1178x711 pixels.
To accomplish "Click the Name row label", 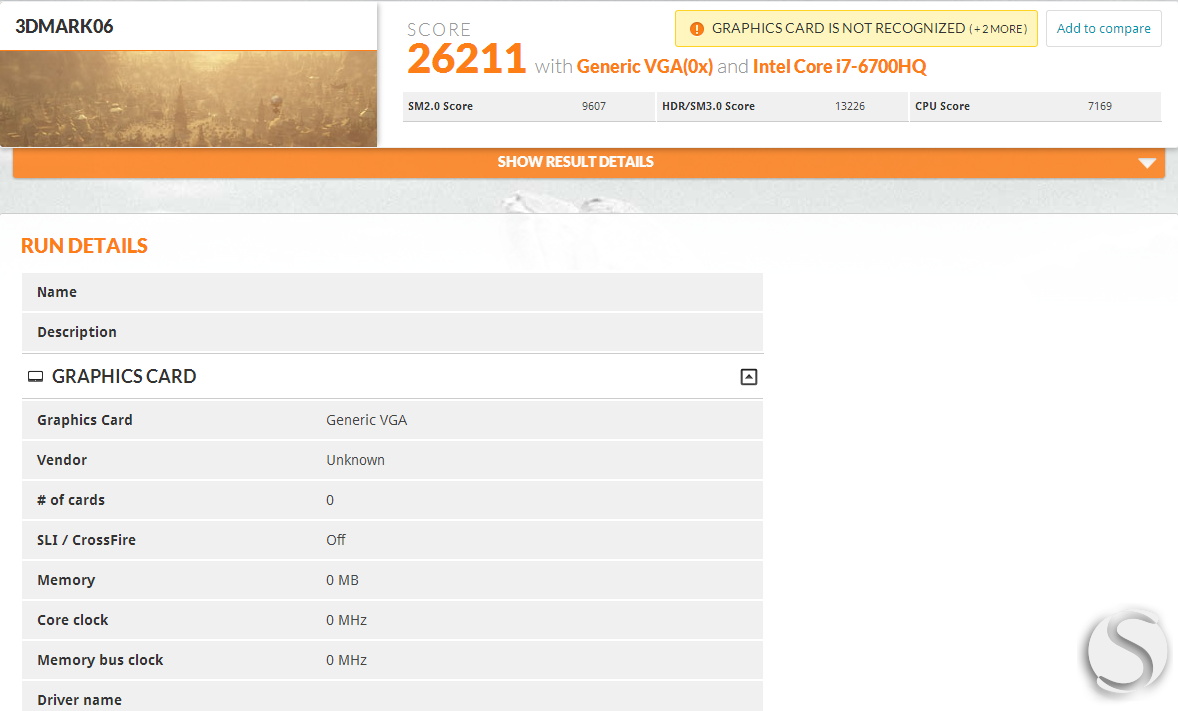I will tap(57, 292).
